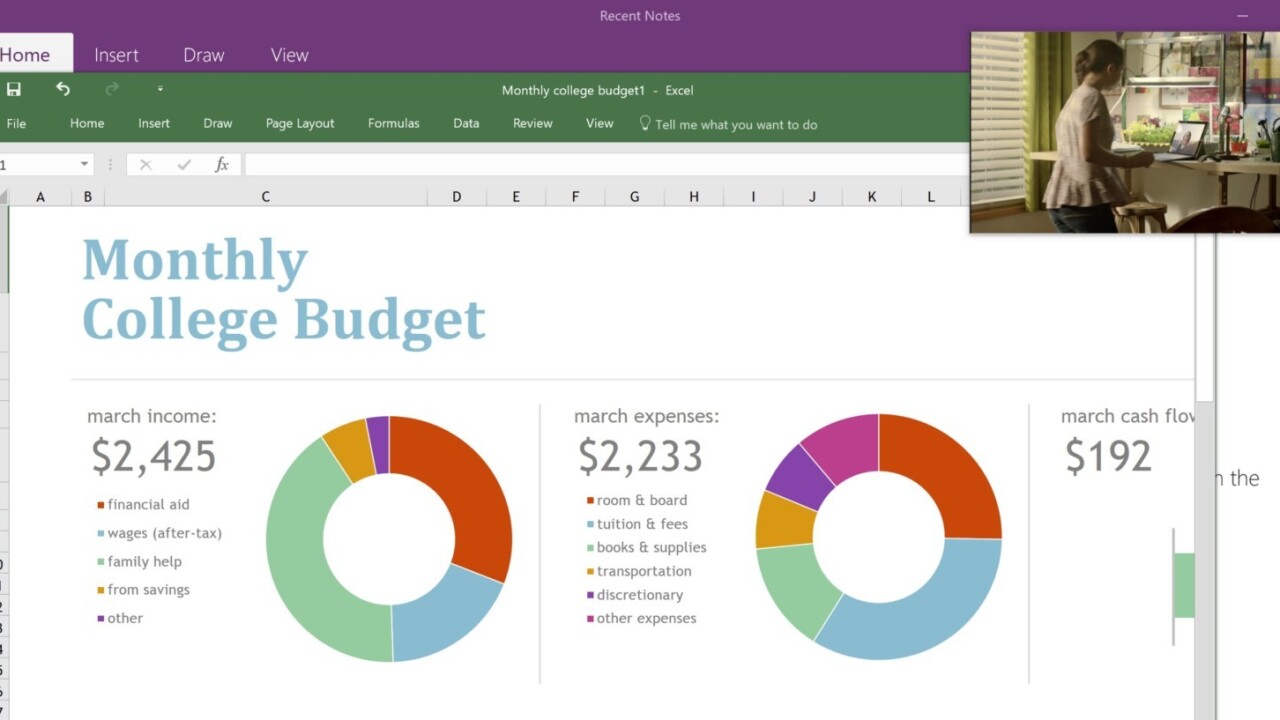Click the formula bar Enter checkmark icon
This screenshot has width=1280, height=720.
184,165
